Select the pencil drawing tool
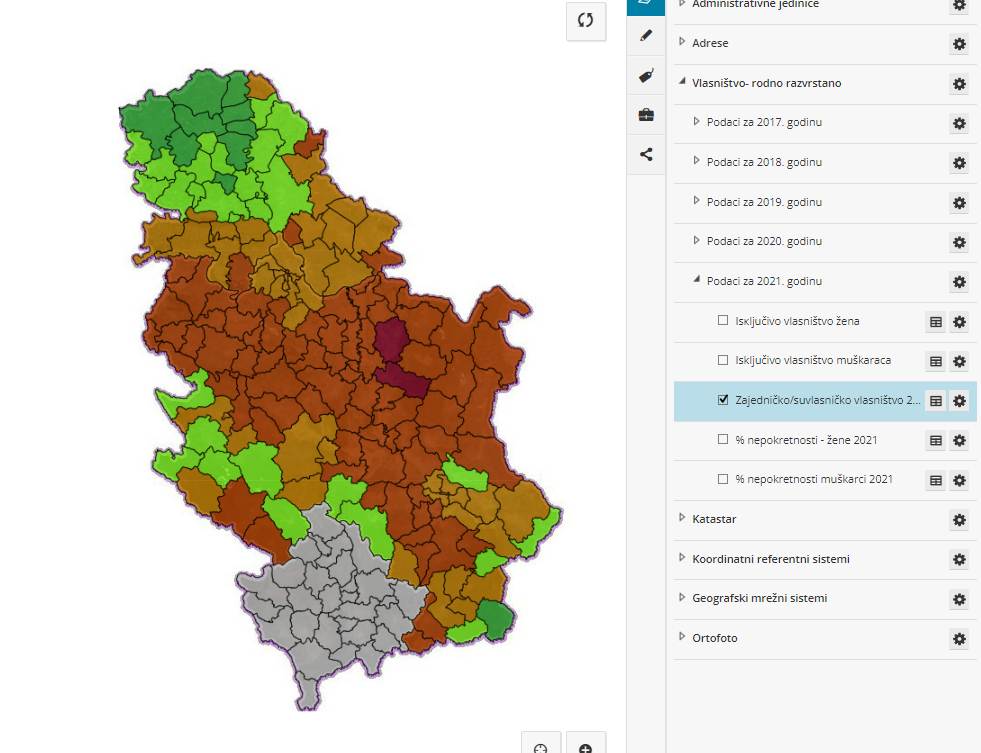 (x=646, y=35)
